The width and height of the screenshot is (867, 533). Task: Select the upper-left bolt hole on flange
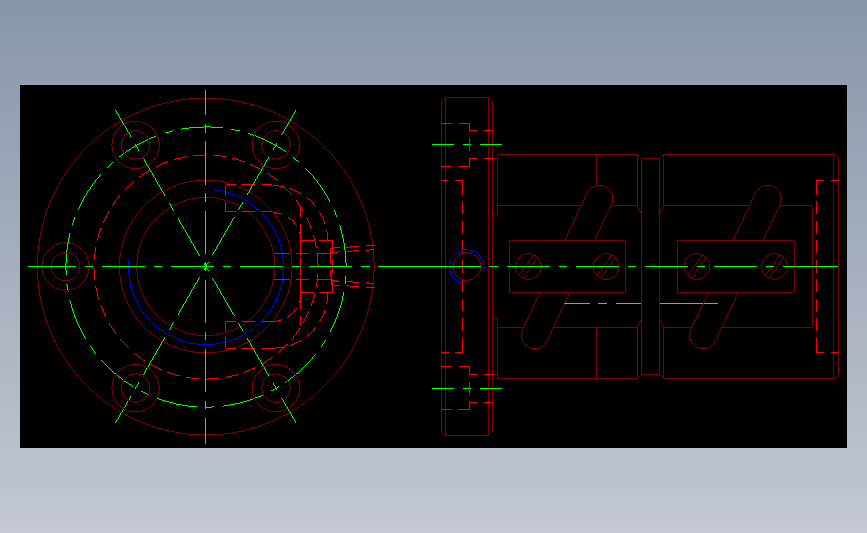point(135,145)
